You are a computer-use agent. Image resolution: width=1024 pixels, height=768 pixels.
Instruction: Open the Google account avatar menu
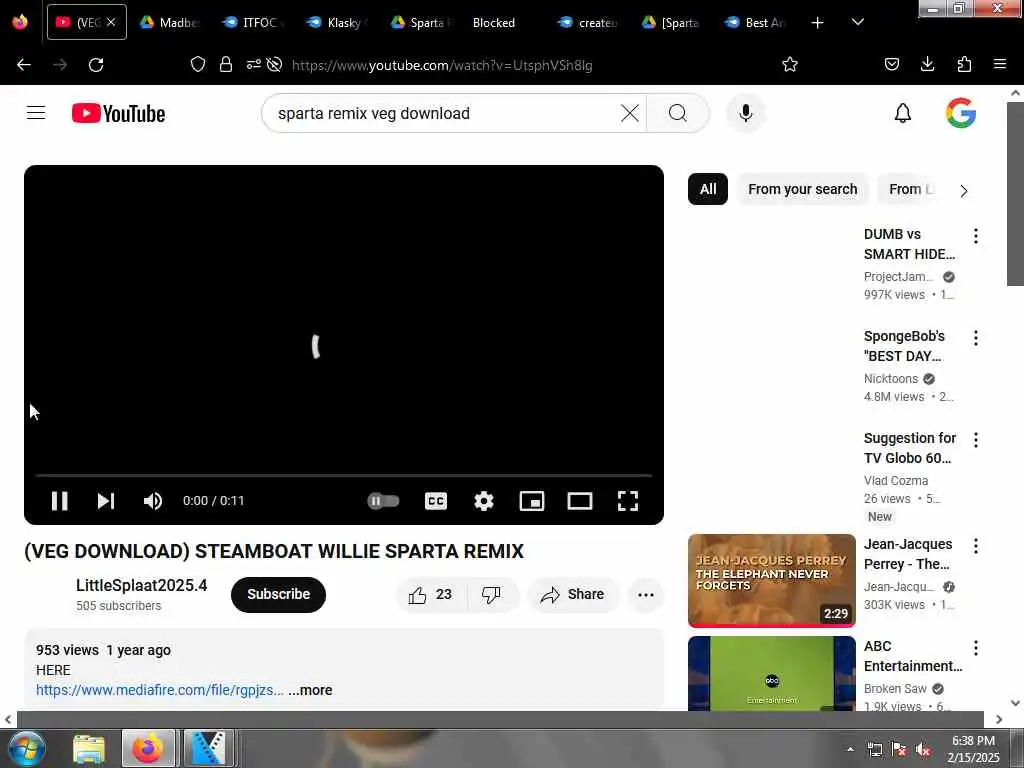[961, 113]
